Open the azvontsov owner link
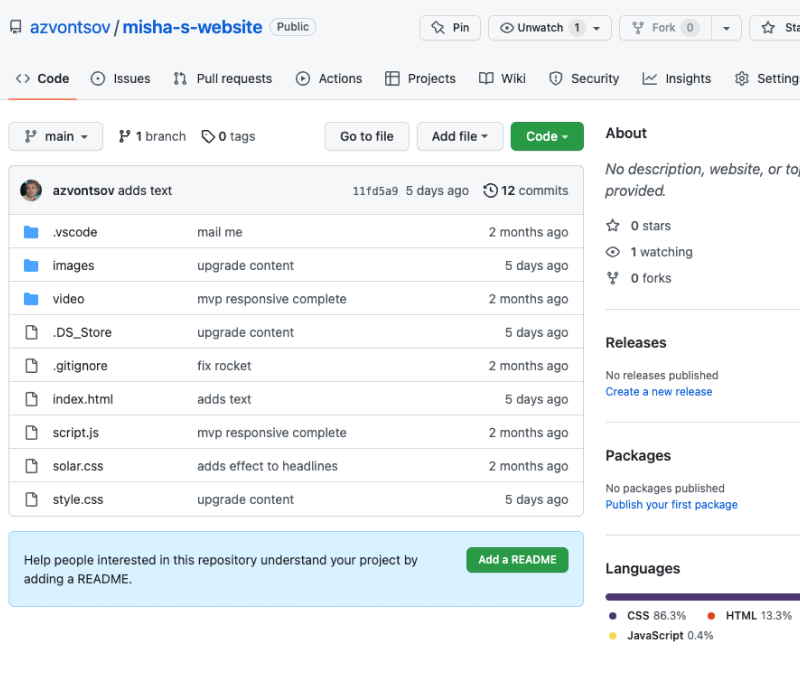The width and height of the screenshot is (800, 683). [x=70, y=27]
